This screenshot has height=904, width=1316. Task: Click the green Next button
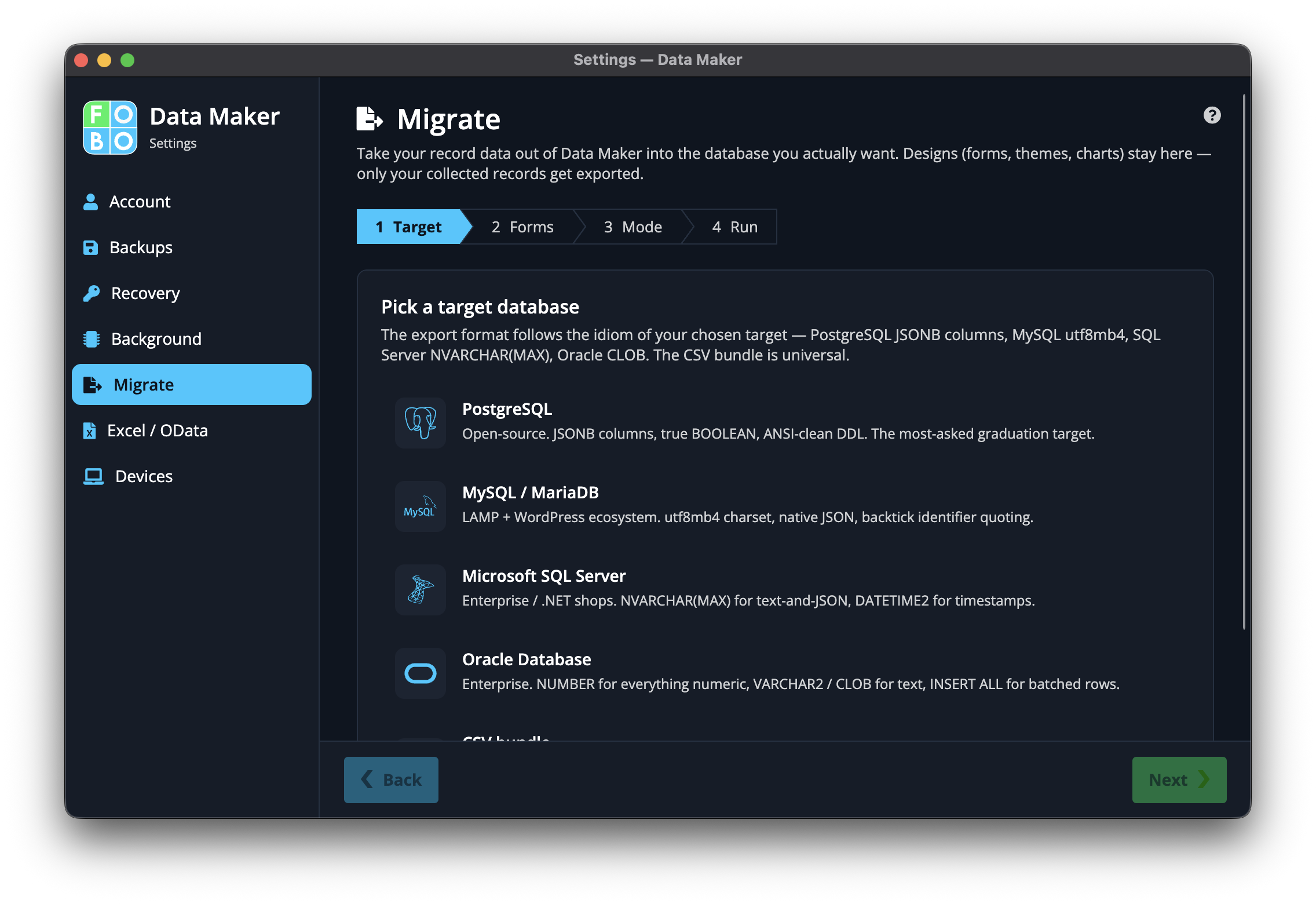point(1179,779)
